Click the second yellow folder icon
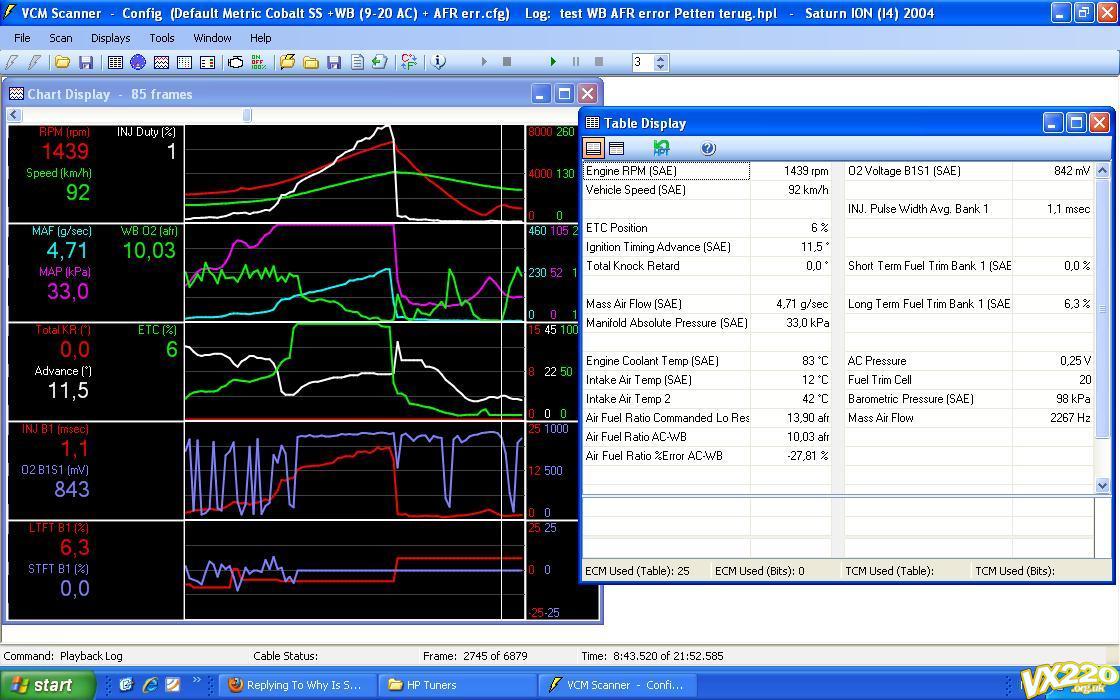The image size is (1120, 700). 311,62
